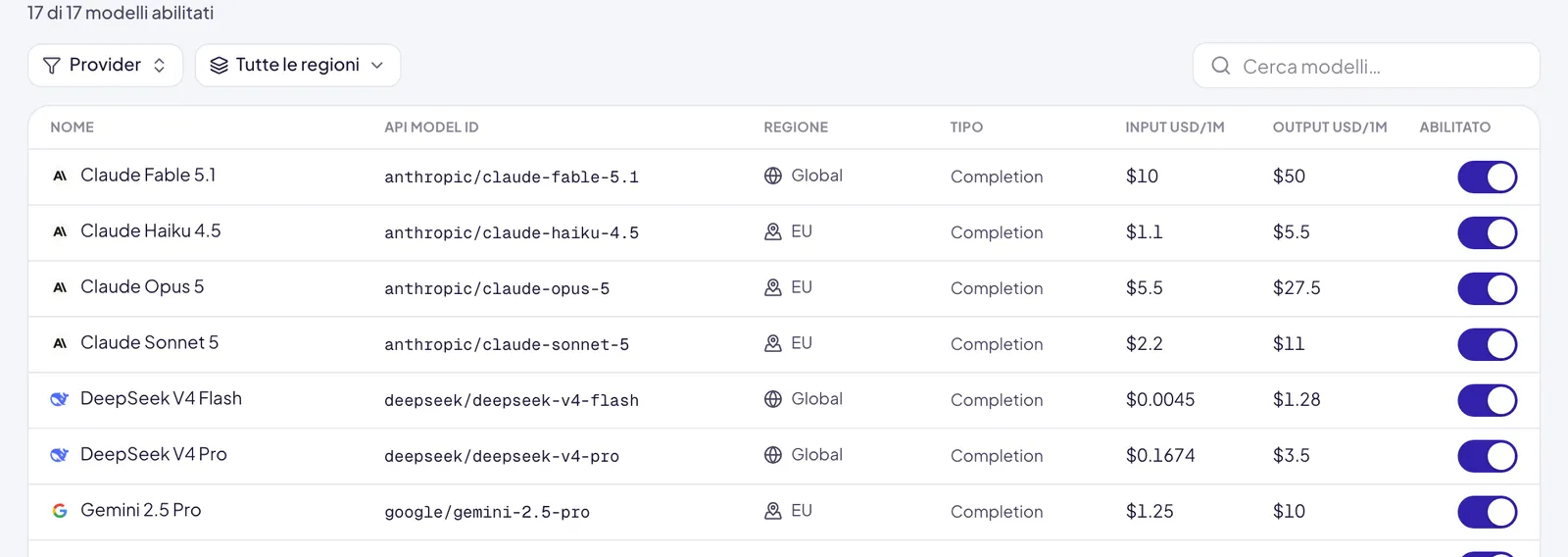Viewport: 1568px width, 557px height.
Task: Click the $50 output price
Action: point(1289,177)
